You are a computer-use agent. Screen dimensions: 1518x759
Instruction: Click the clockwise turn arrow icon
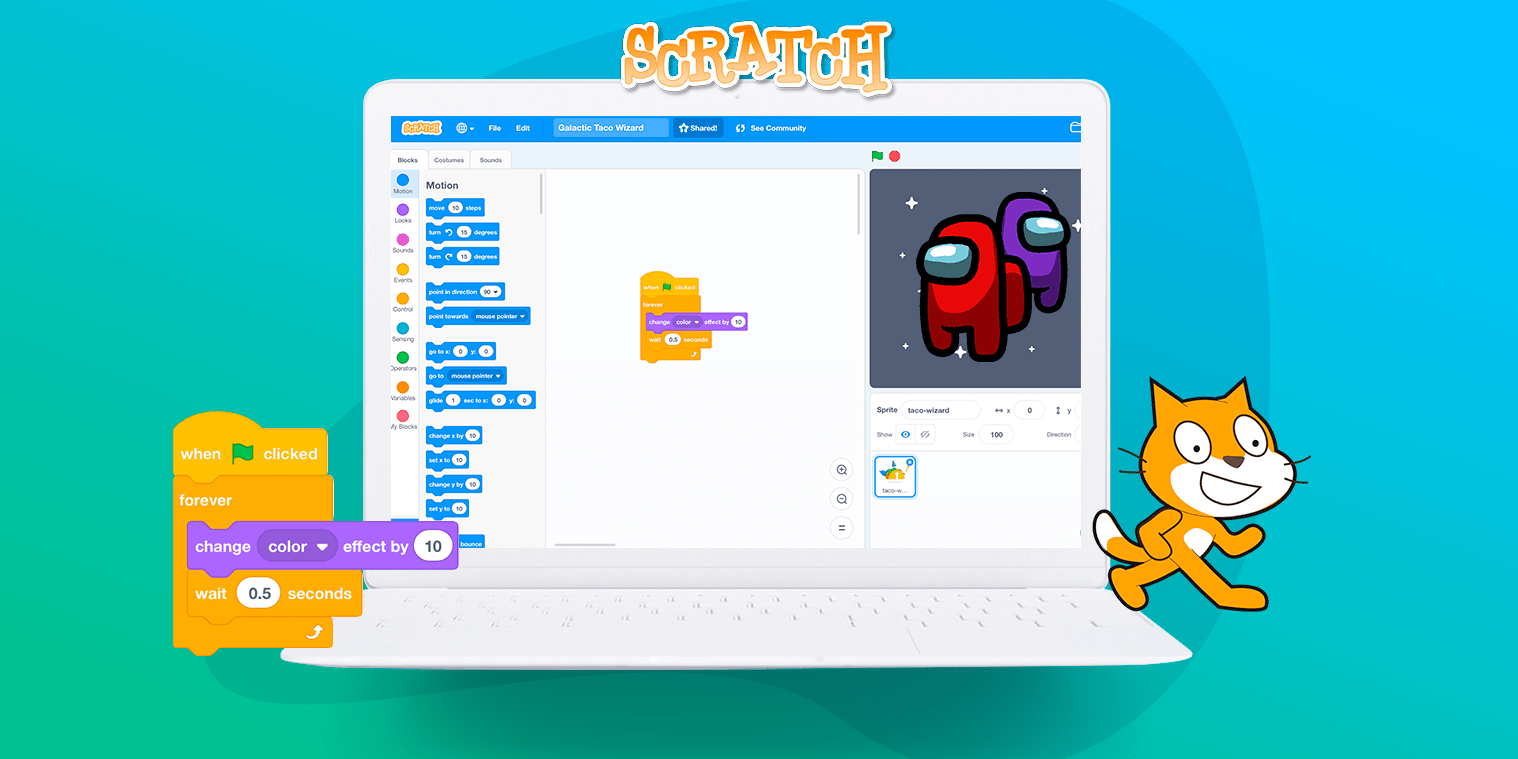tap(448, 256)
